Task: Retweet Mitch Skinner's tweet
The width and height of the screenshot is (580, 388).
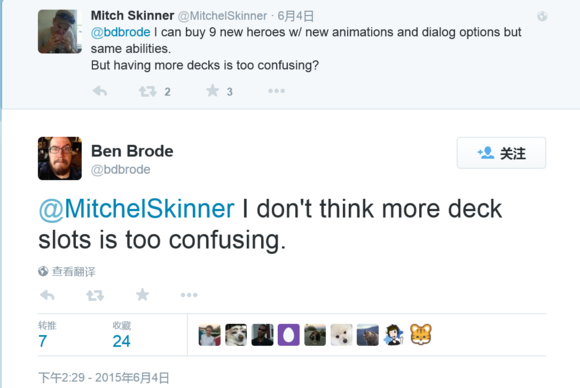Action: pos(148,91)
